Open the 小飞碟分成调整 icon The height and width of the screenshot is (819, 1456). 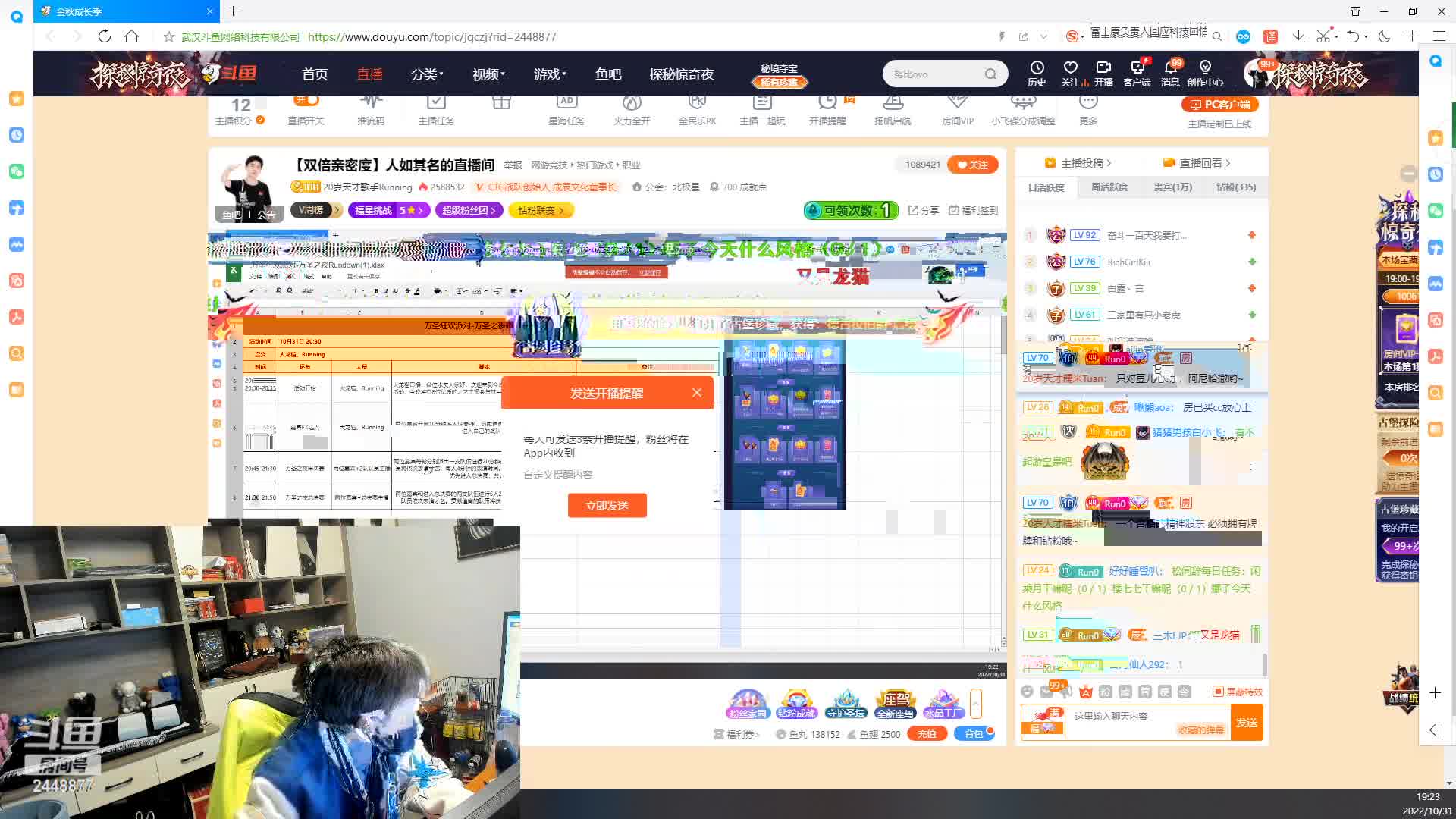pyautogui.click(x=1023, y=110)
